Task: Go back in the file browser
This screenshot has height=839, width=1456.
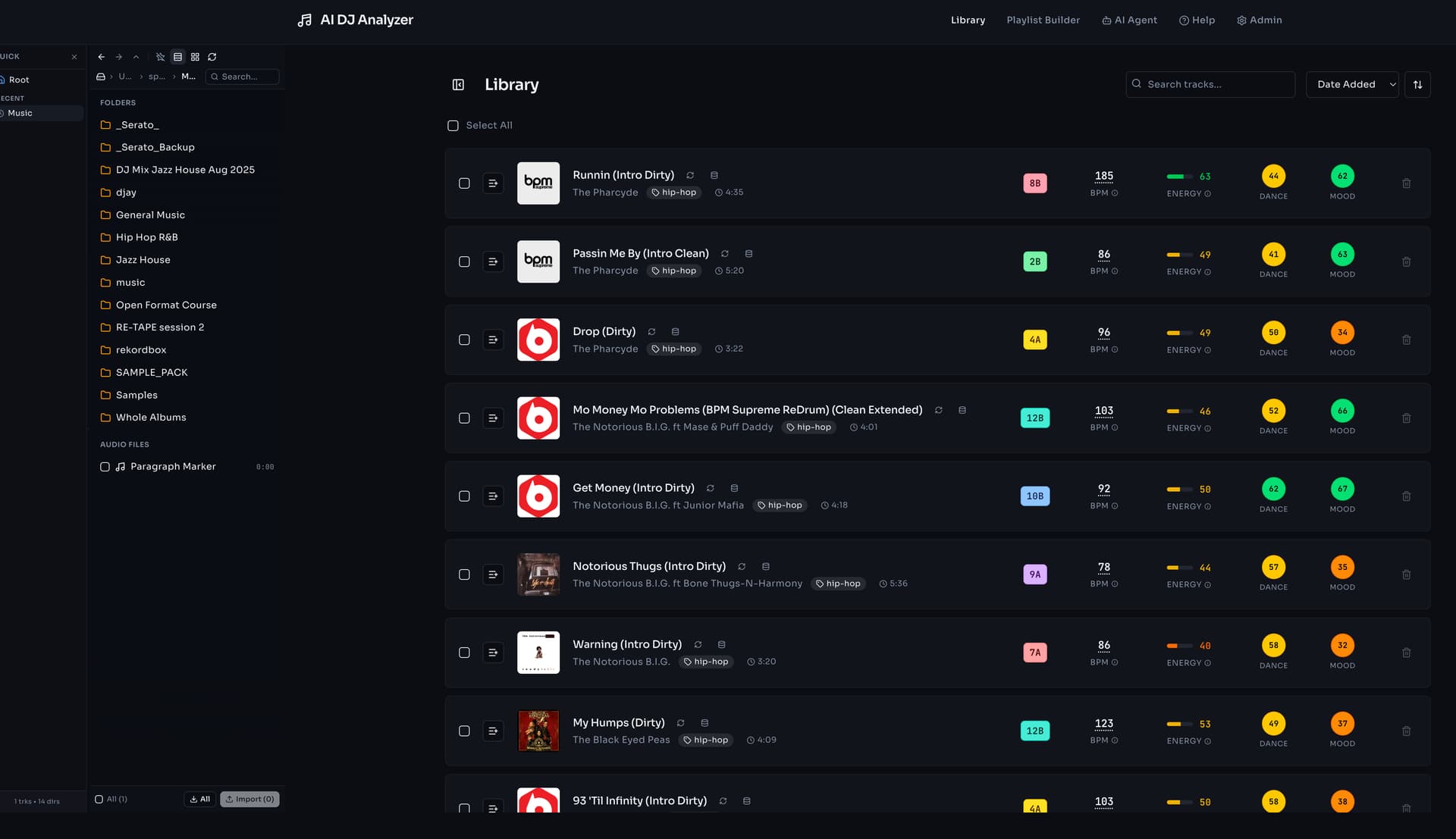Action: click(x=101, y=57)
